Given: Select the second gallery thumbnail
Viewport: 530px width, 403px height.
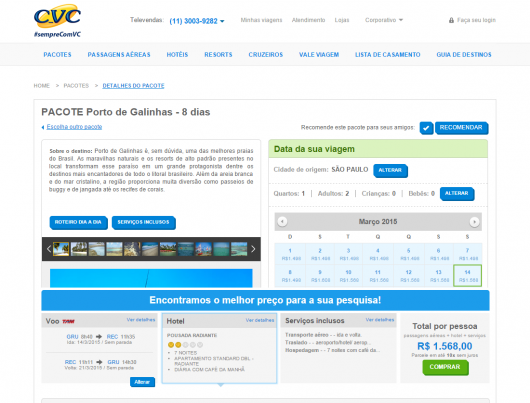Looking at the screenshot, I should pyautogui.click(x=79, y=249).
